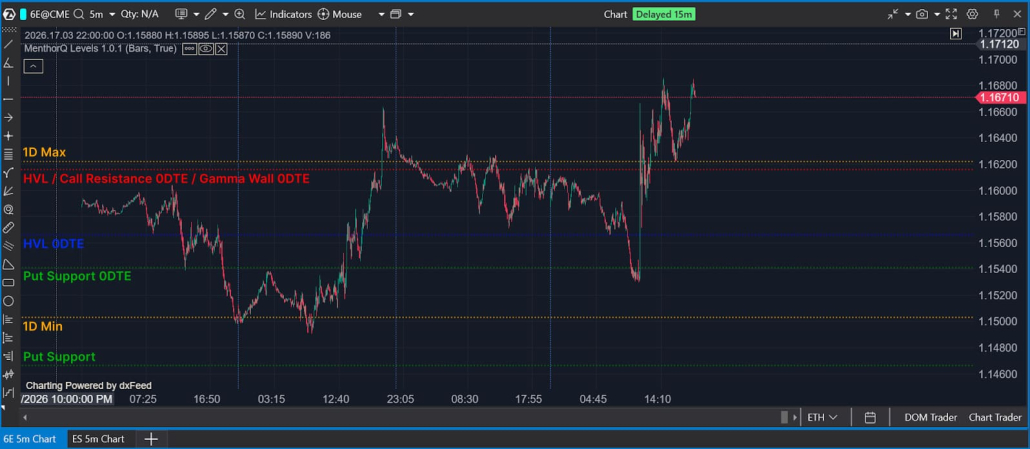
Task: Select the pencil drawing tool icon
Action: click(x=211, y=14)
